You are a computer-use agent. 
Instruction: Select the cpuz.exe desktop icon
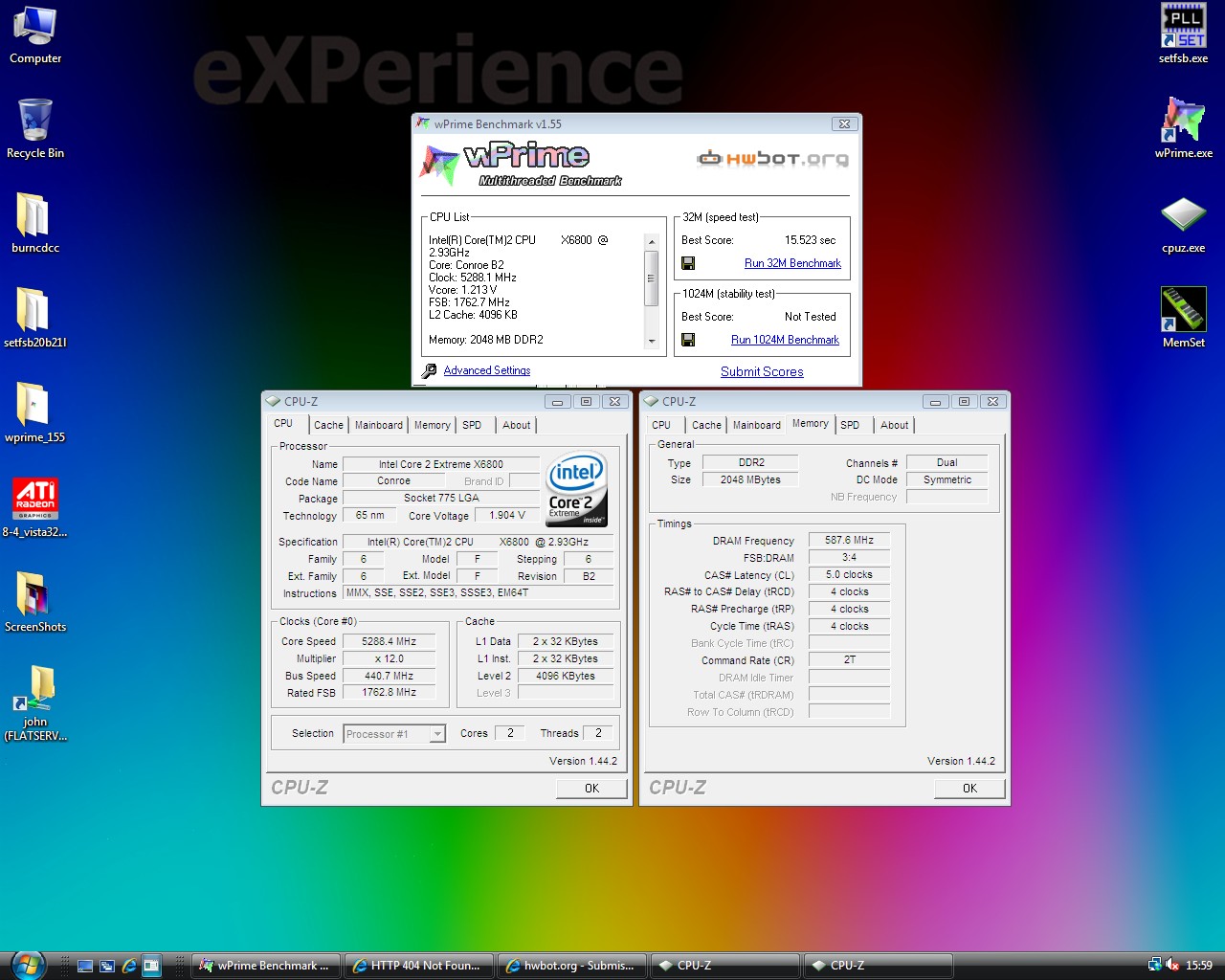tap(1183, 224)
